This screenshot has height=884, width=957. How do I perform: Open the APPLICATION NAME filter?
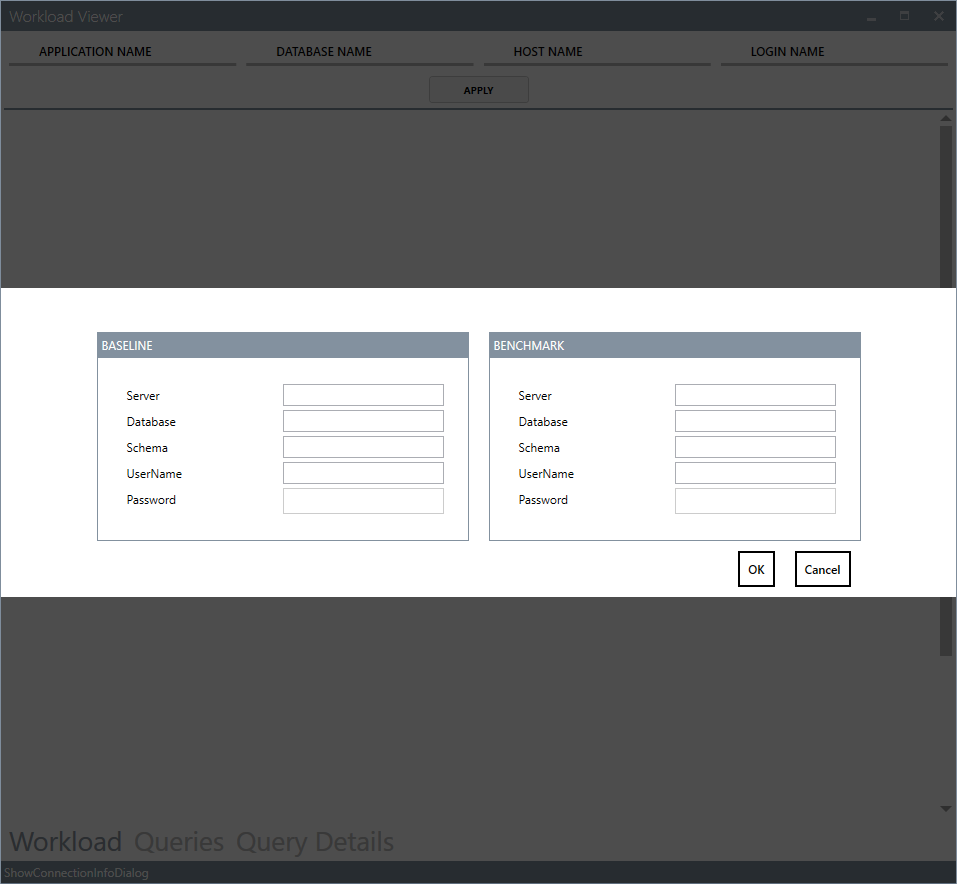(123, 52)
